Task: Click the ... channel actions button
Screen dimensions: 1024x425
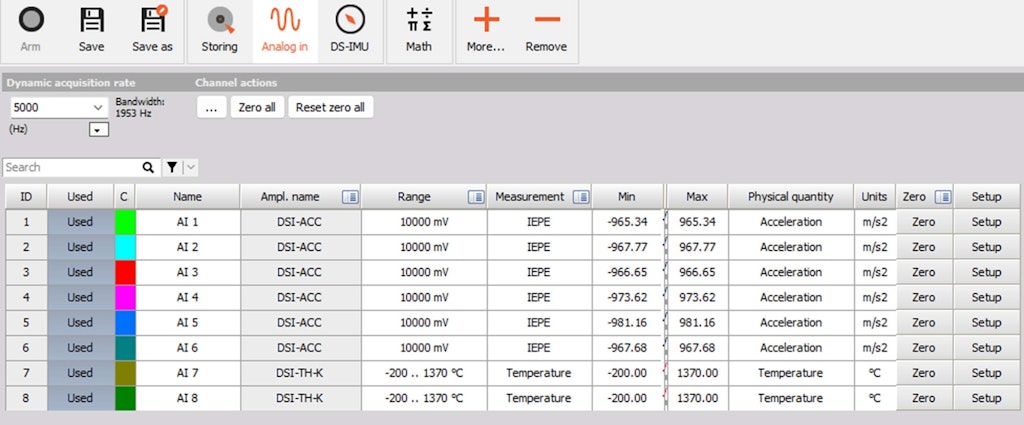Action: pos(212,107)
